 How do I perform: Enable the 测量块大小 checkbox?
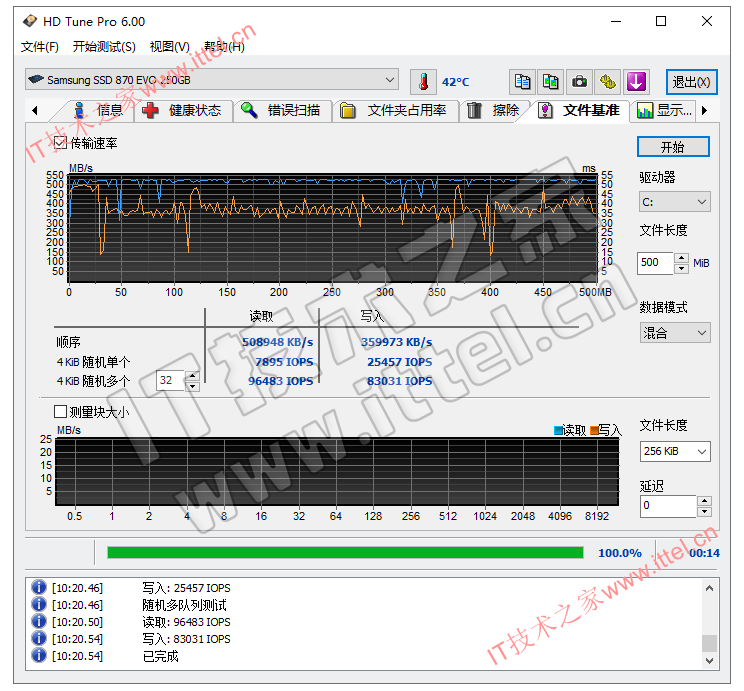[61, 411]
